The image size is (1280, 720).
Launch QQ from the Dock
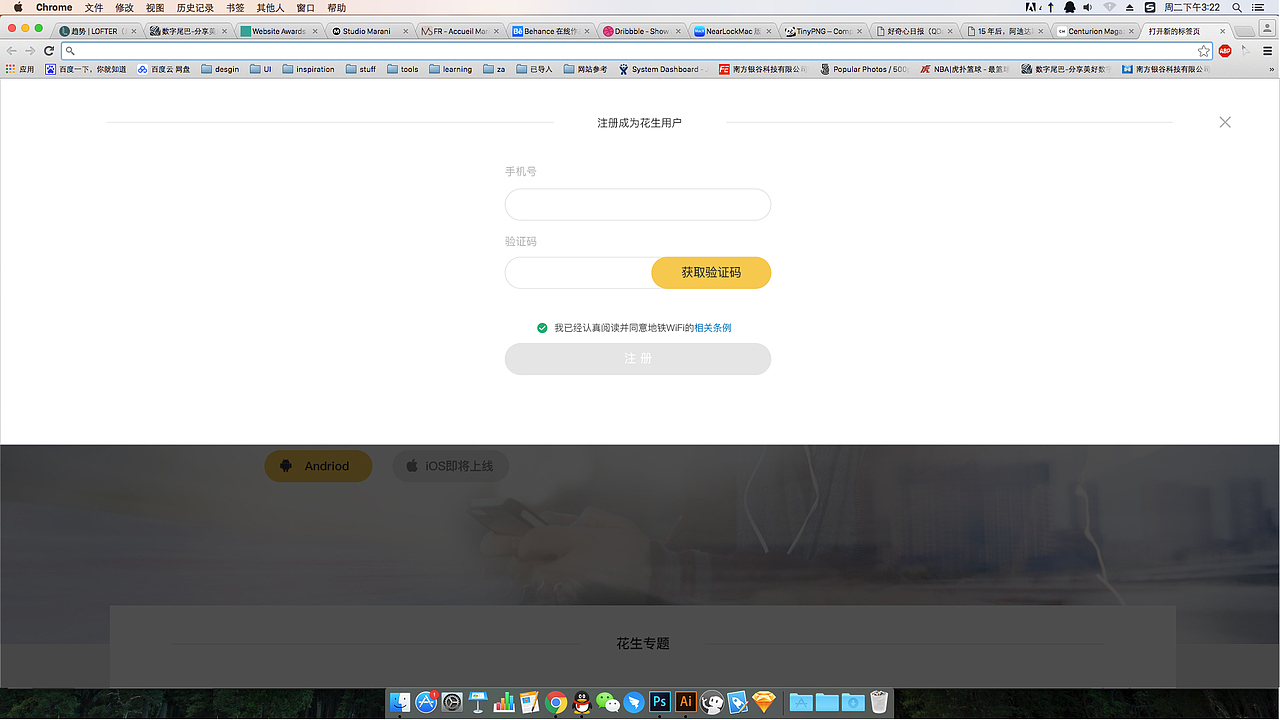(x=580, y=702)
